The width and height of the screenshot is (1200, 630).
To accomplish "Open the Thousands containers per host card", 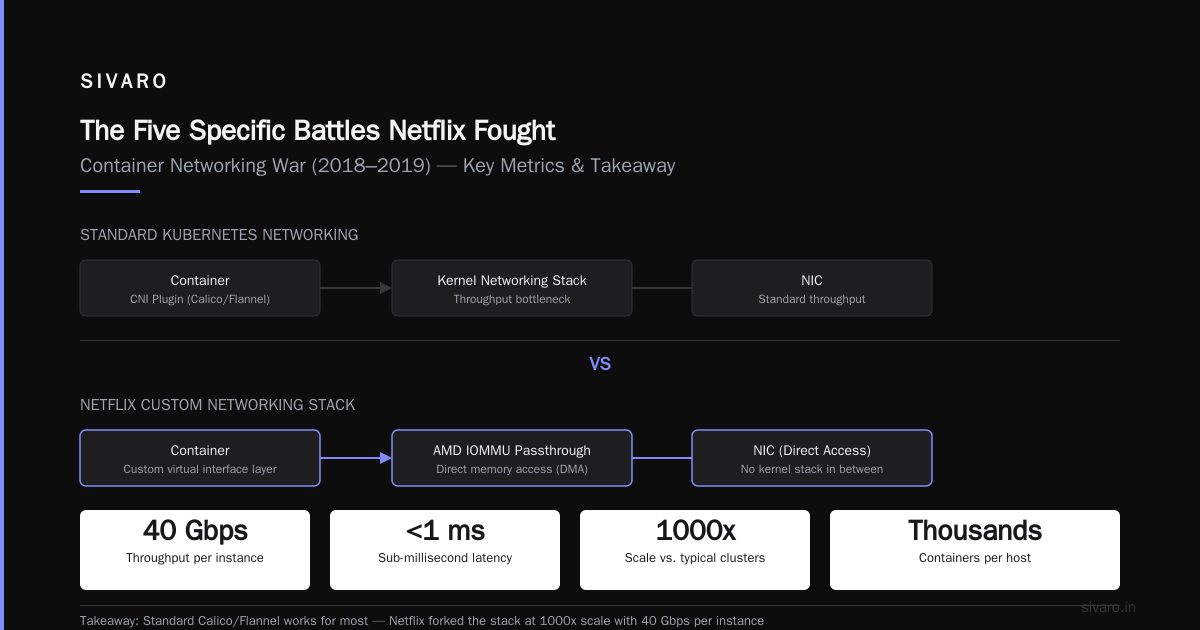I will pyautogui.click(x=975, y=549).
